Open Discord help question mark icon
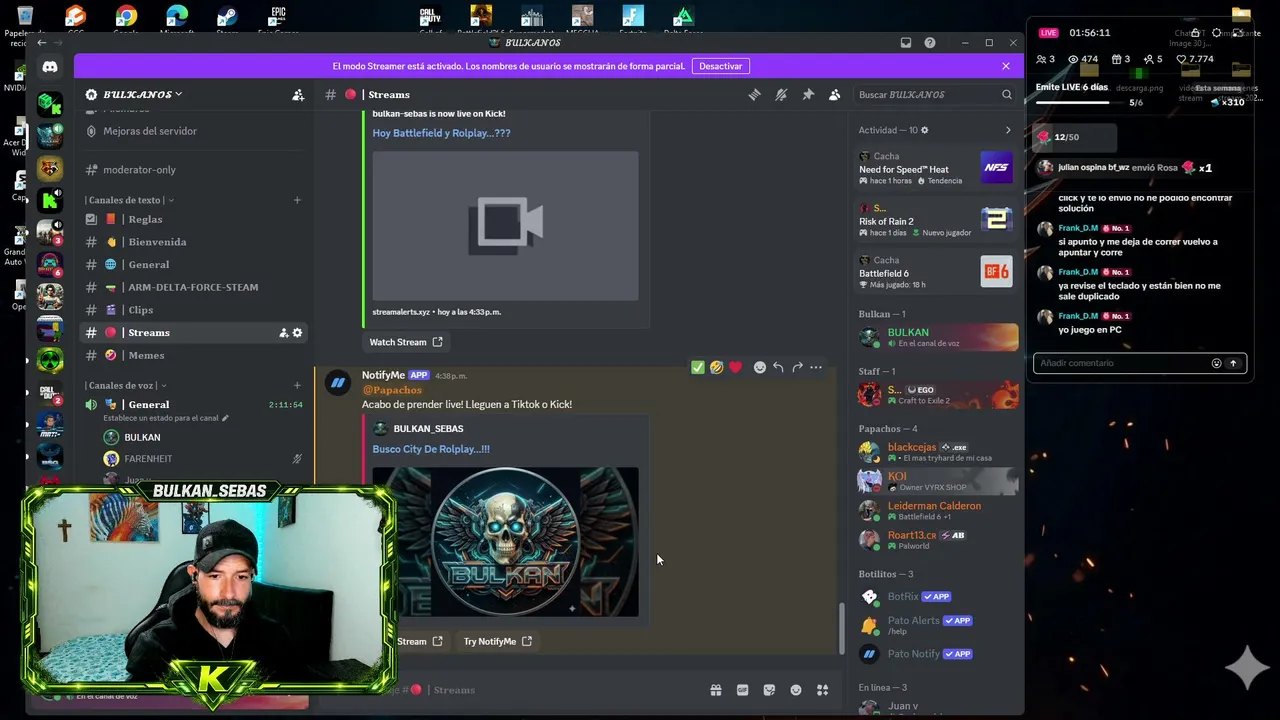 point(930,43)
